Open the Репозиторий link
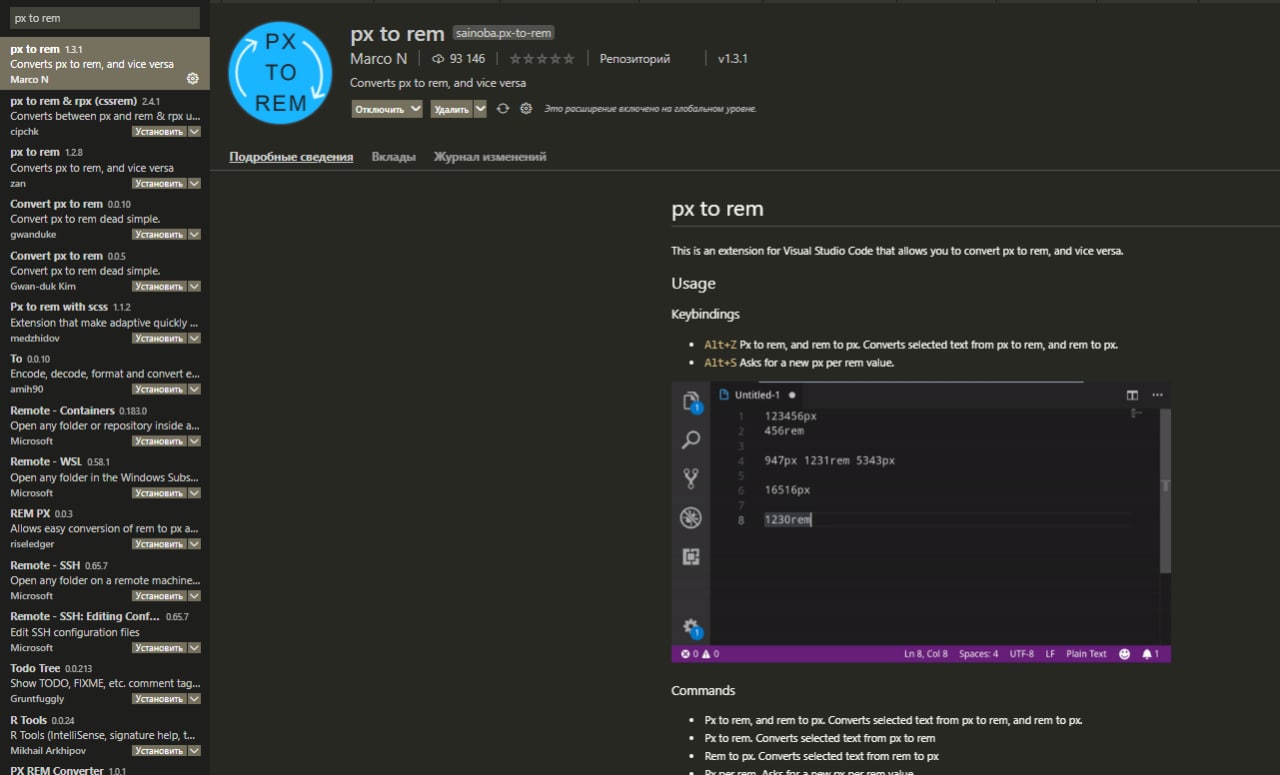 pos(635,59)
